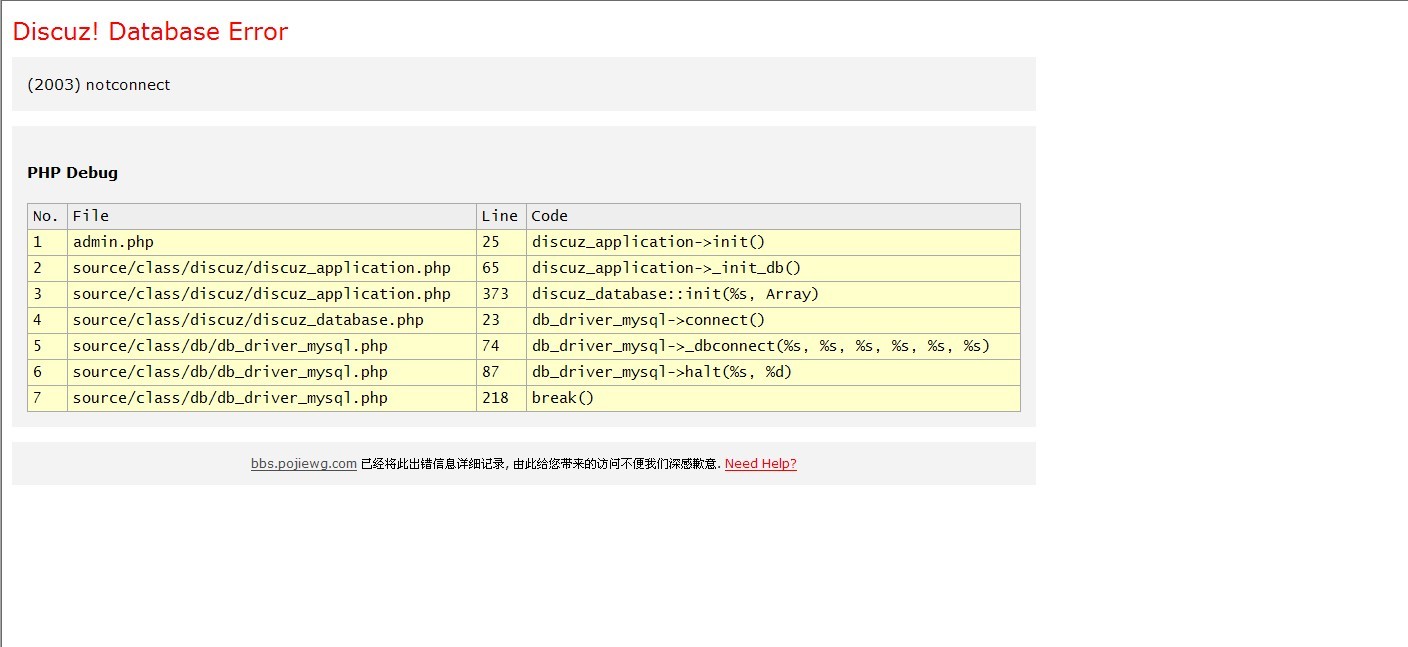This screenshot has width=1408, height=647.
Task: Select line number 373 cell
Action: [x=495, y=294]
